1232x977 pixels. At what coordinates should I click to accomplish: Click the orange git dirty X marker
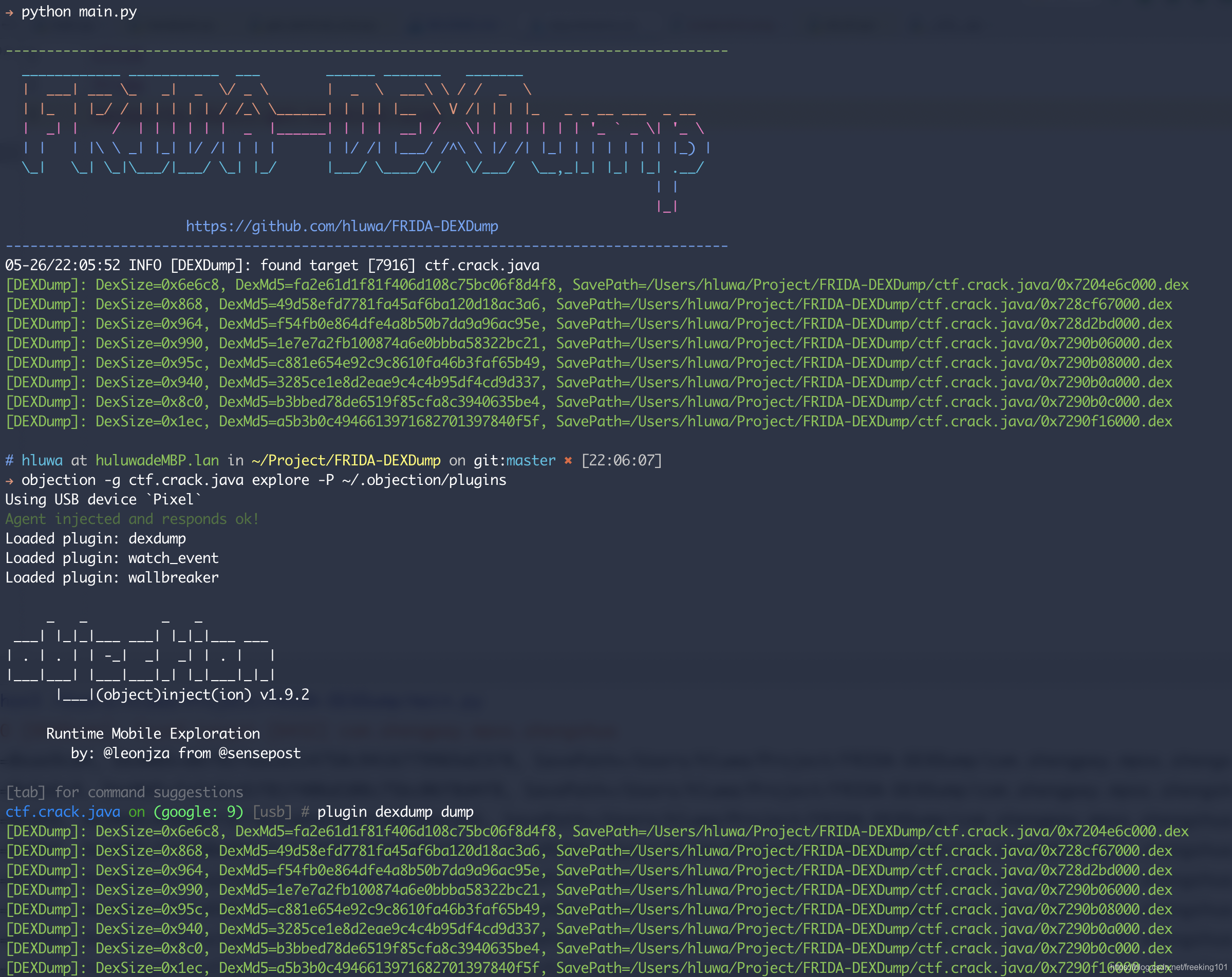pos(567,460)
